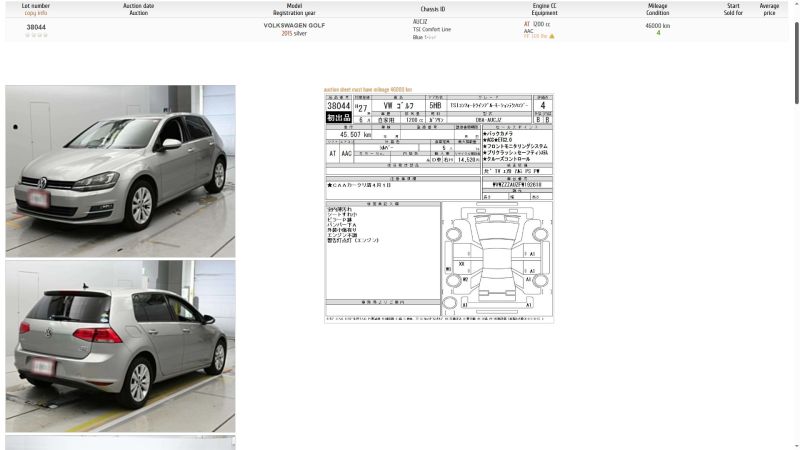Image resolution: width=800 pixels, height=450 pixels.
Task: Click the registration year 2015
Action: tap(286, 33)
